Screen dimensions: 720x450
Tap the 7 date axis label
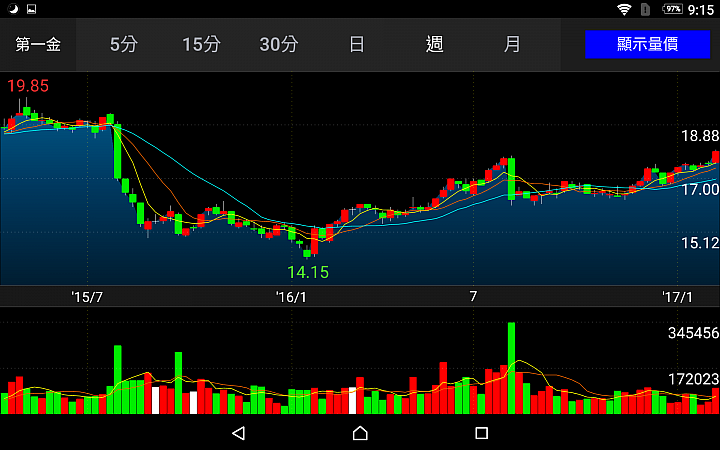point(473,296)
